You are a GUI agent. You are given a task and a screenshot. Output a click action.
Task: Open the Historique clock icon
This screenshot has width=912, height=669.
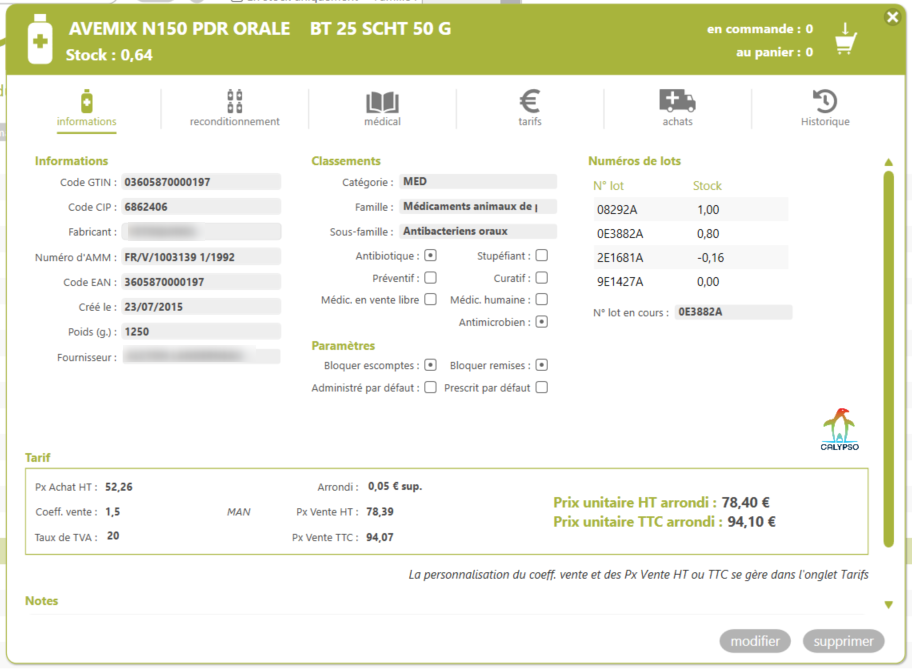(x=825, y=101)
